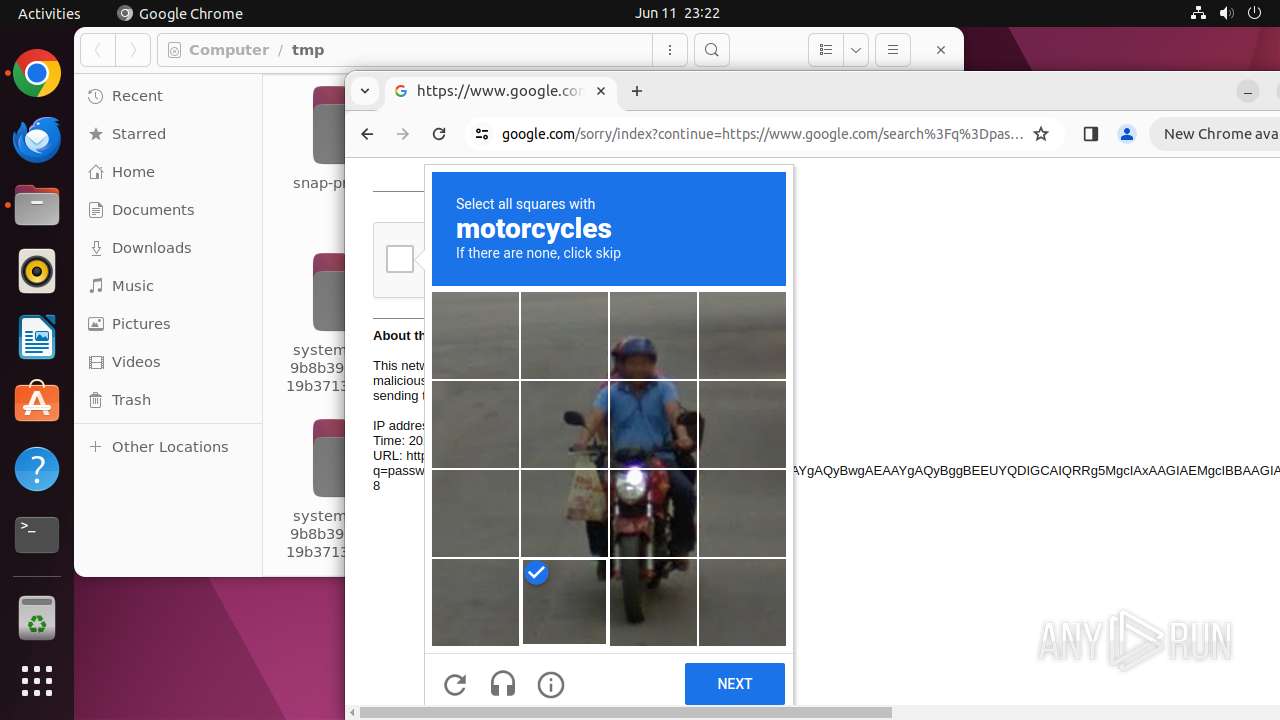Search in Files window
This screenshot has height=720, width=1280.
[711, 50]
